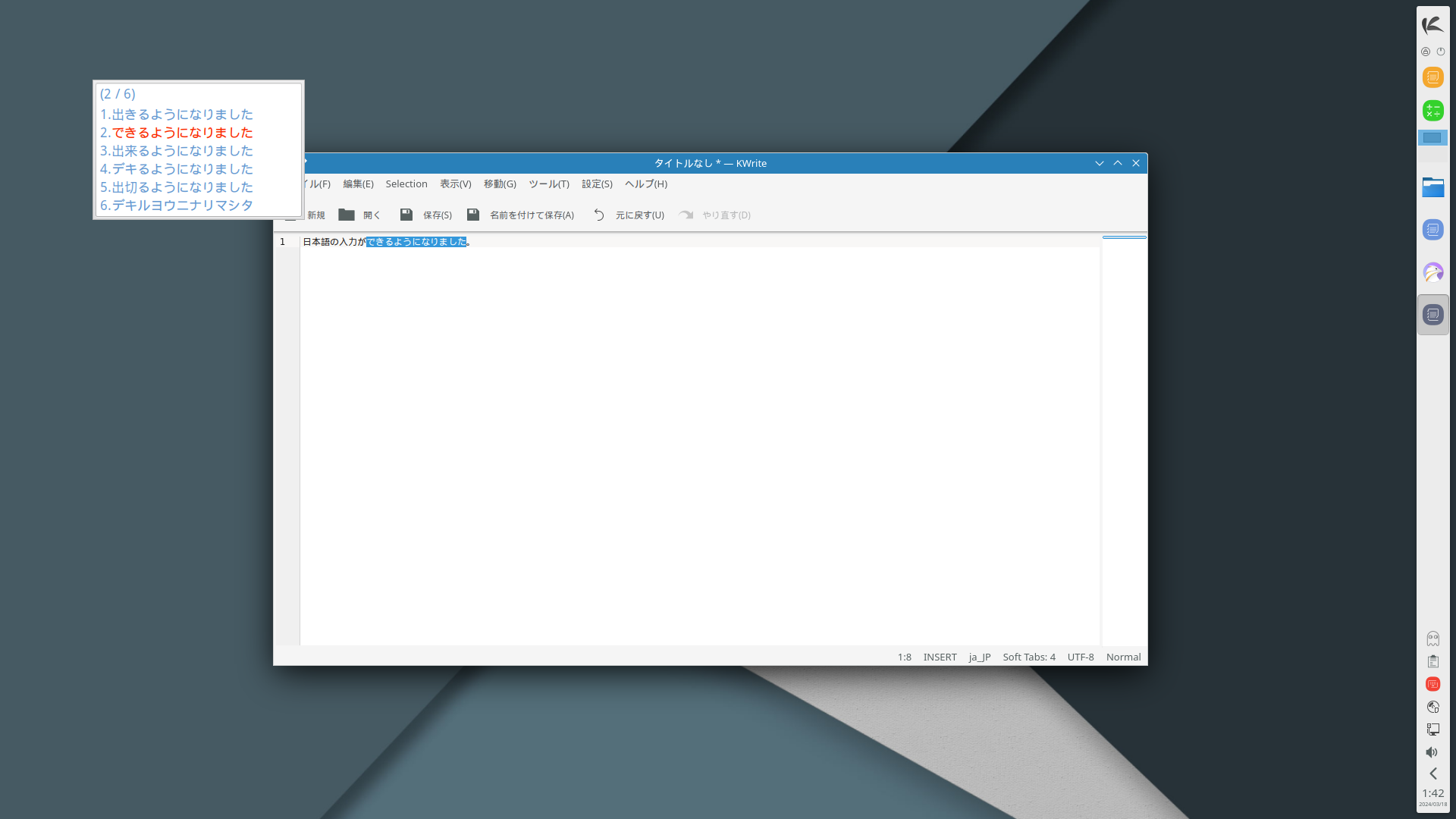Click the volume speaker tray icon
Viewport: 1456px width, 819px height.
[1432, 752]
